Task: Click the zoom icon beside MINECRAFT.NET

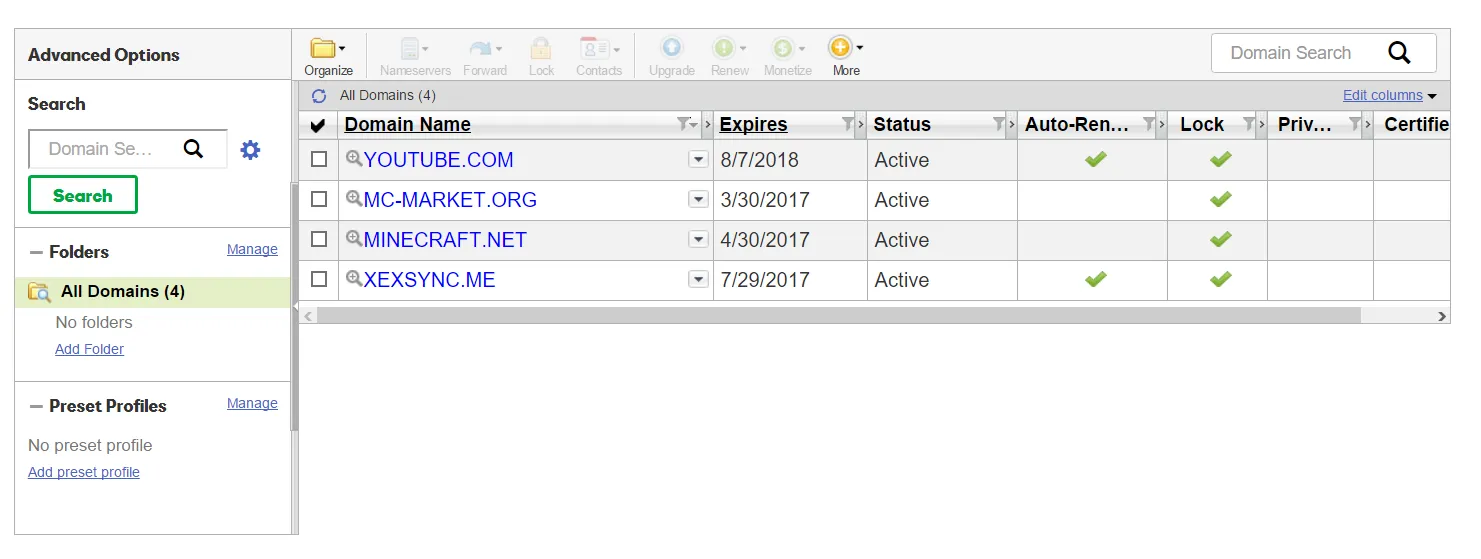Action: 353,238
